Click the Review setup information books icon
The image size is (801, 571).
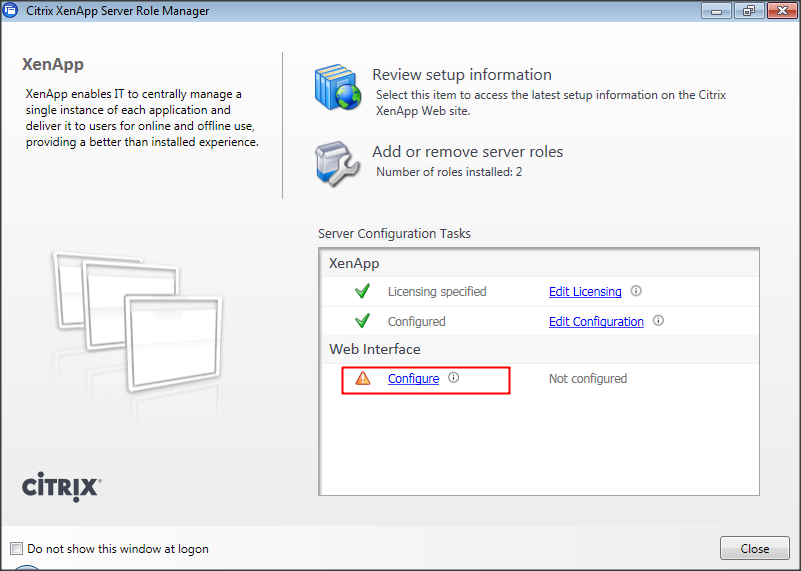coord(336,89)
